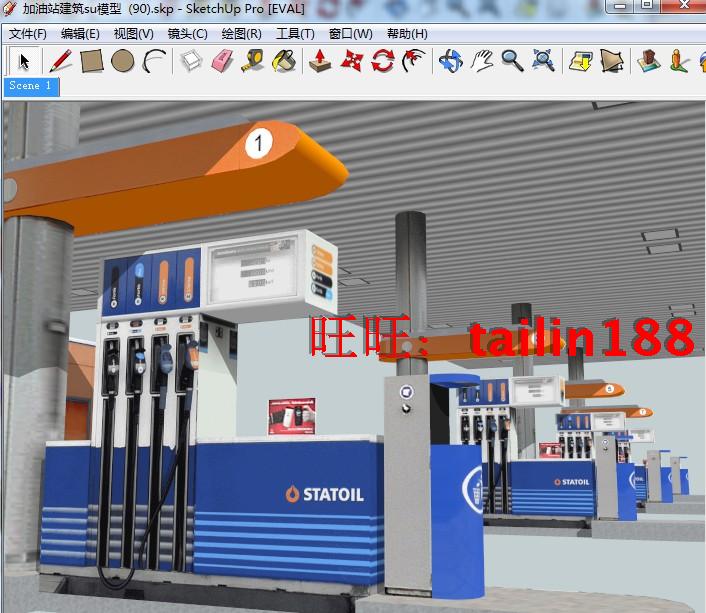The image size is (706, 613).
Task: Maximize the SketchUp window
Action: click(647, 6)
